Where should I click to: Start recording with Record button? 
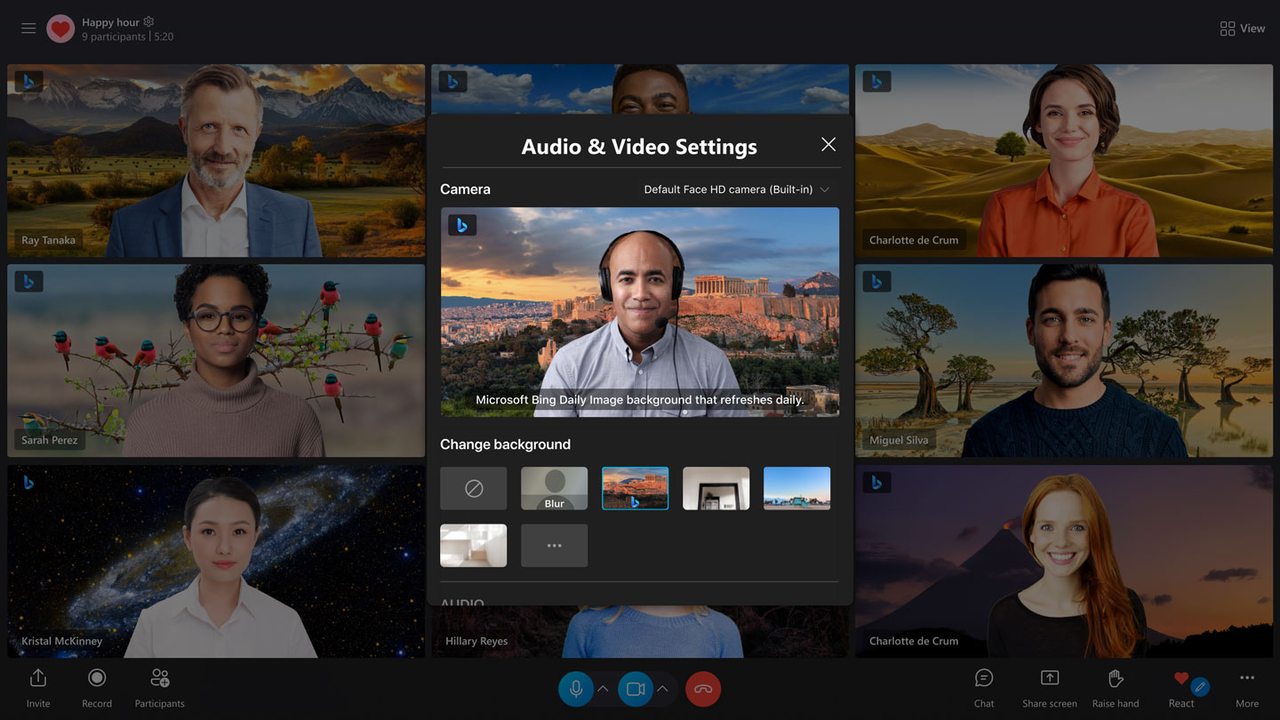tap(97, 679)
